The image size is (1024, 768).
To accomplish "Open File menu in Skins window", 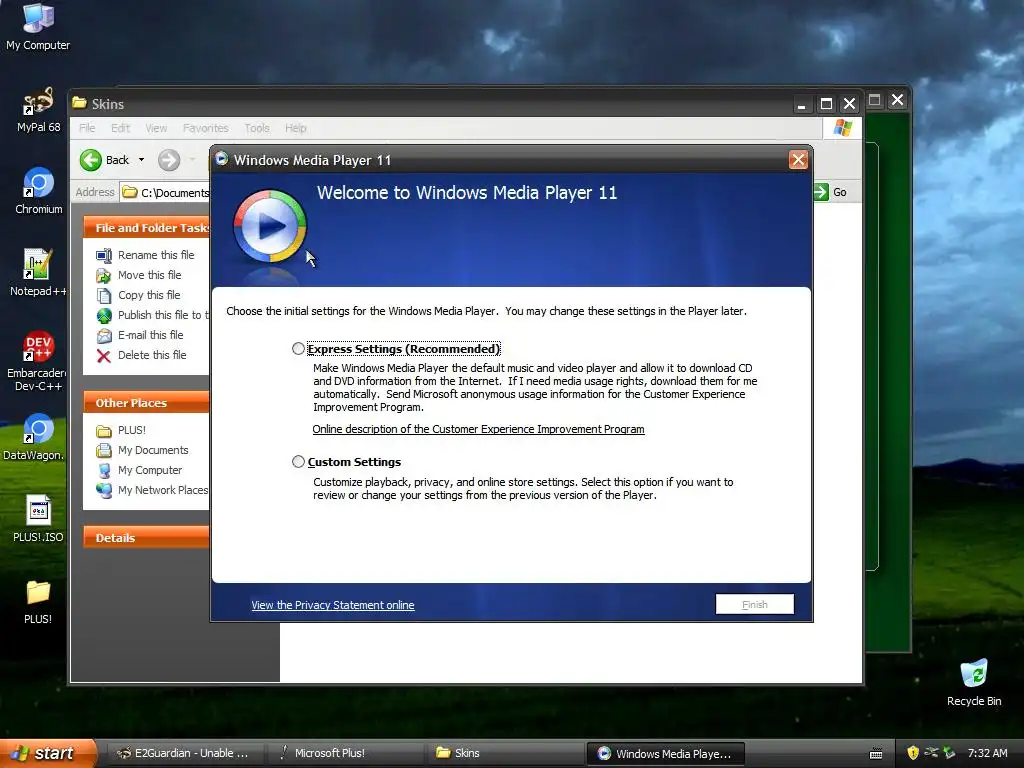I will click(x=87, y=128).
